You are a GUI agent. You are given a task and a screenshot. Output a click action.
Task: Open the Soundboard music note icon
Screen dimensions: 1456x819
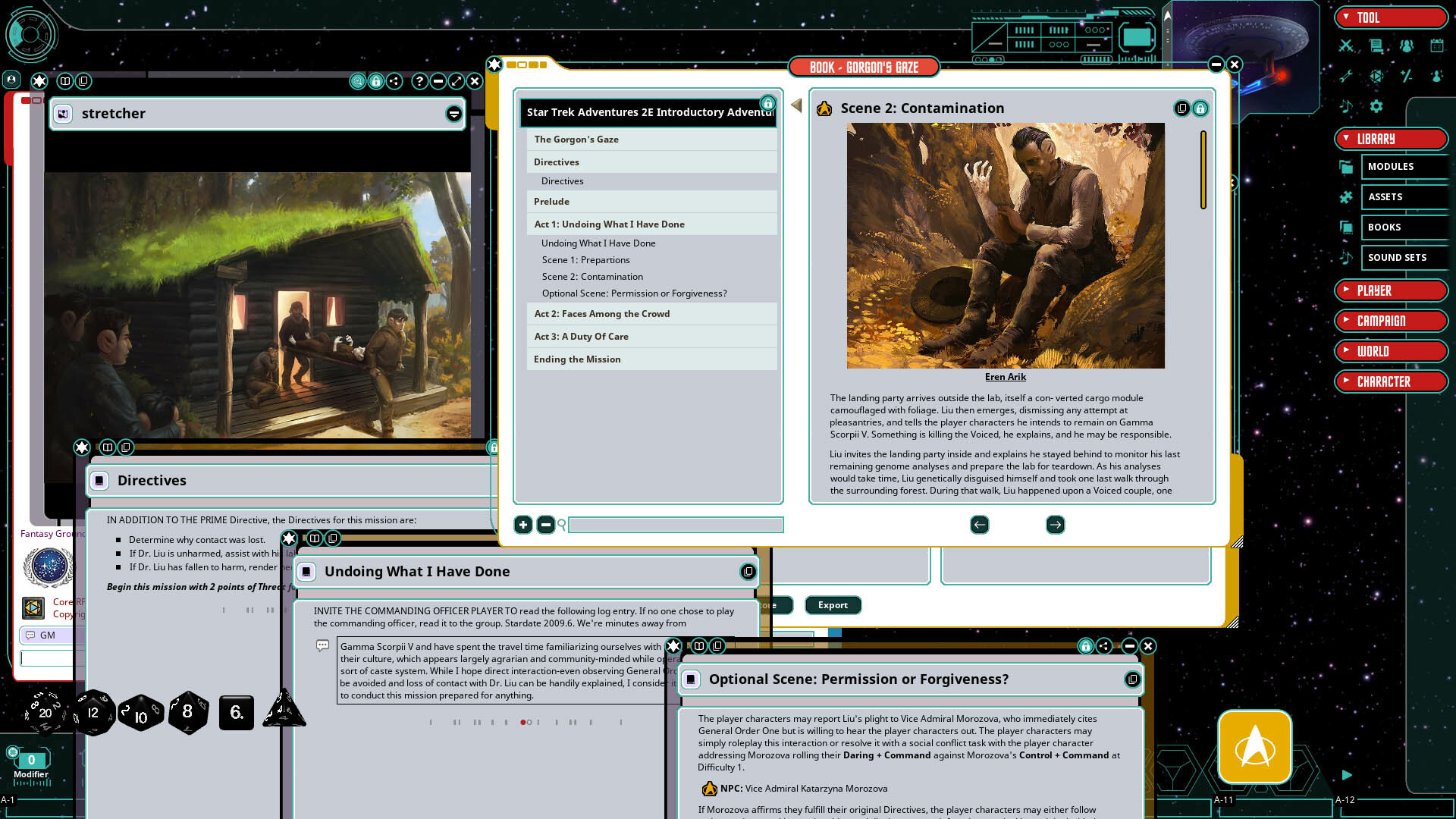pyautogui.click(x=1345, y=105)
